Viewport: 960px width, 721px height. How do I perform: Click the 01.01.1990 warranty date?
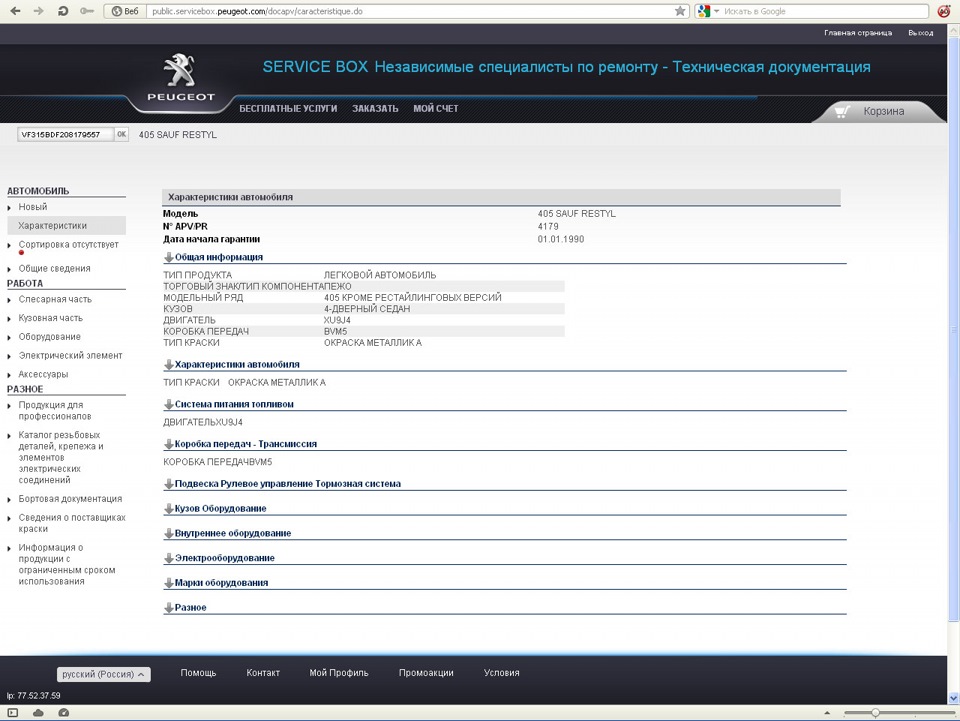(561, 239)
